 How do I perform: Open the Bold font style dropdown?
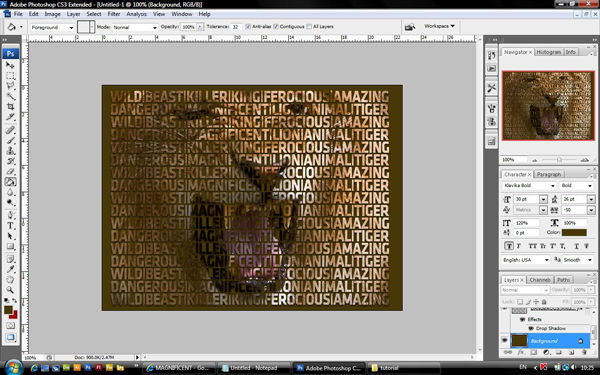[577, 186]
